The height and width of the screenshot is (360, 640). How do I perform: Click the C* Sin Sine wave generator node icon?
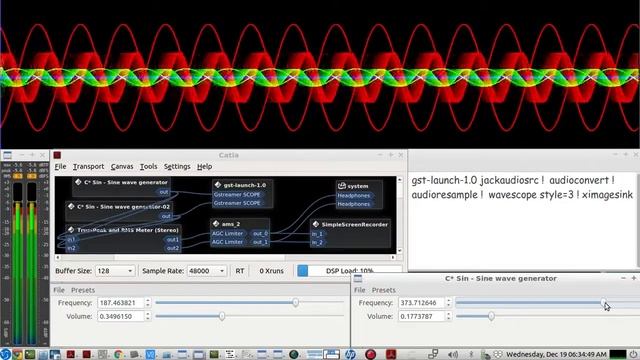(x=78, y=182)
